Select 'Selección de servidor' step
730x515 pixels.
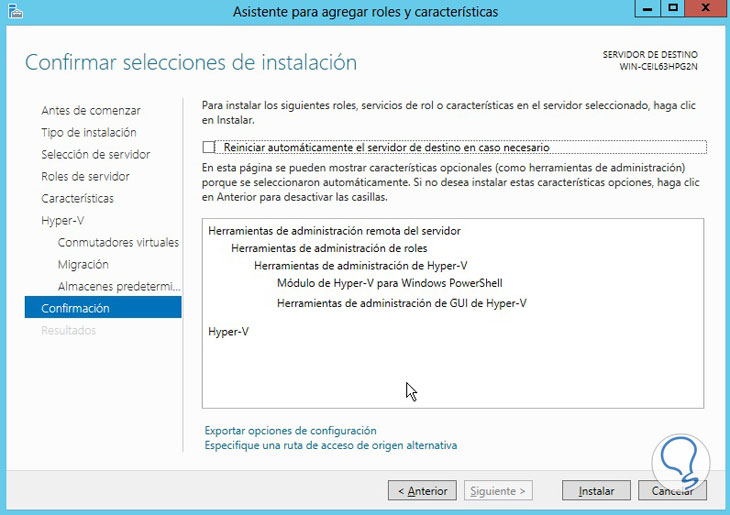click(95, 154)
